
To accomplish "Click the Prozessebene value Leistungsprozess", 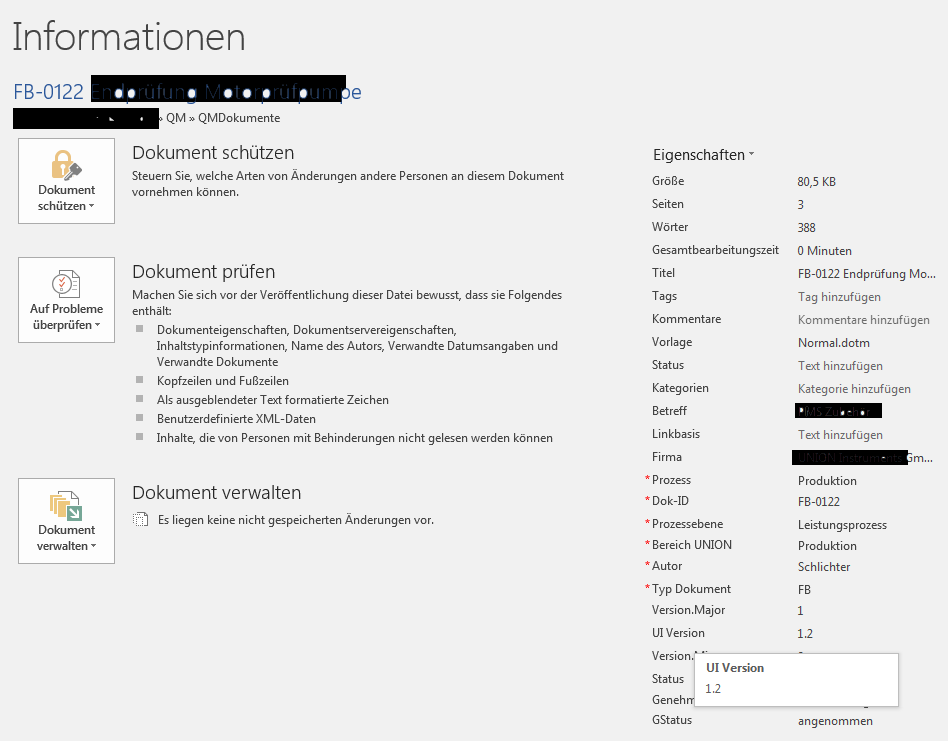I will point(842,525).
